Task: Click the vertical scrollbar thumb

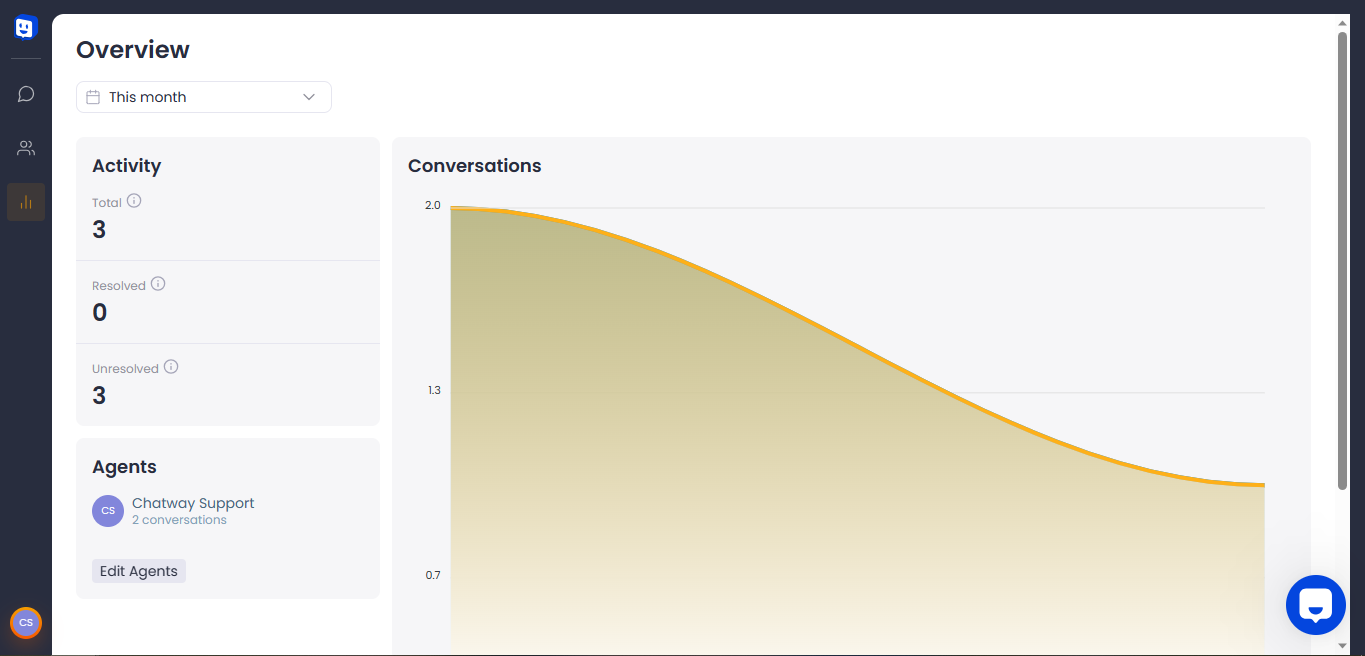Action: click(x=1343, y=260)
